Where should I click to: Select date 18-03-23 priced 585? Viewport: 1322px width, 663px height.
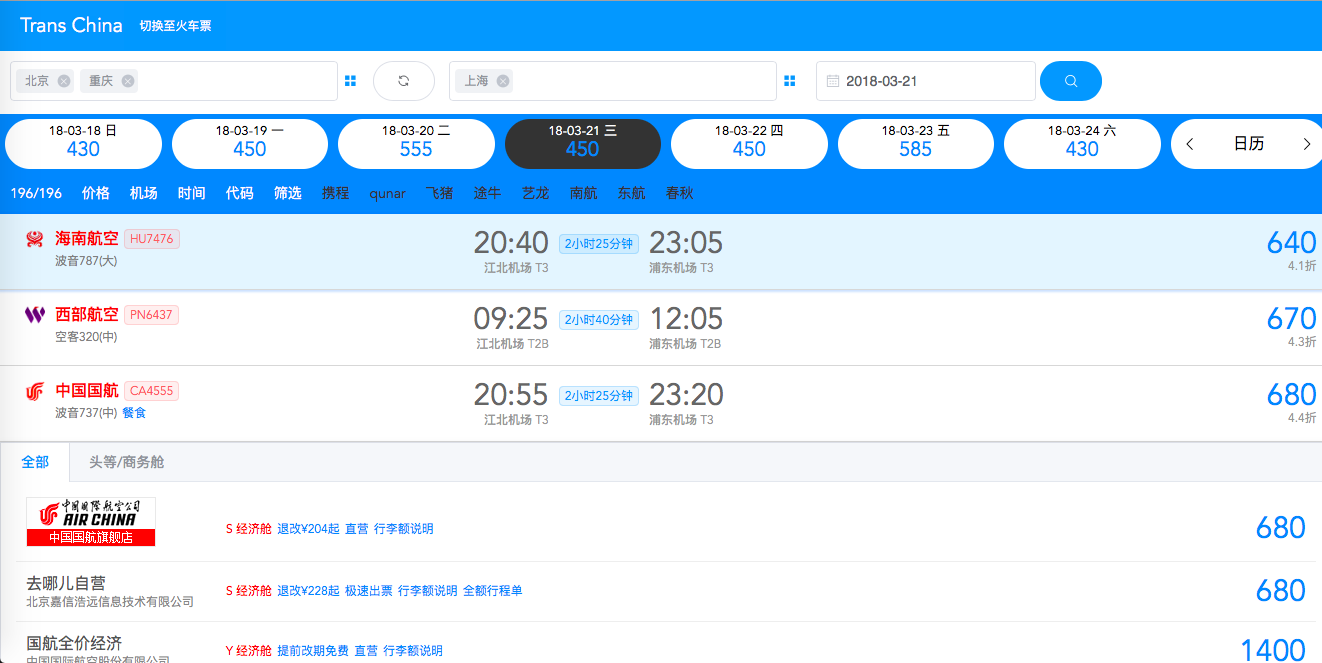916,144
